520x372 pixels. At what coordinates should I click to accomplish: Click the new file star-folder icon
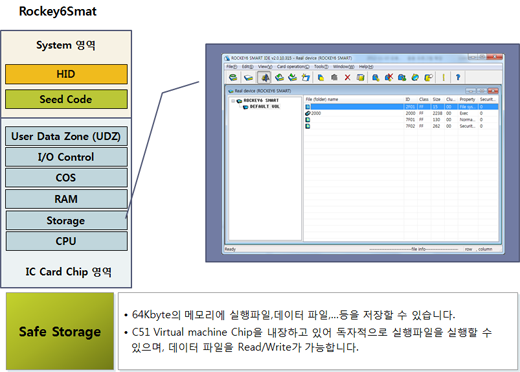click(306, 77)
